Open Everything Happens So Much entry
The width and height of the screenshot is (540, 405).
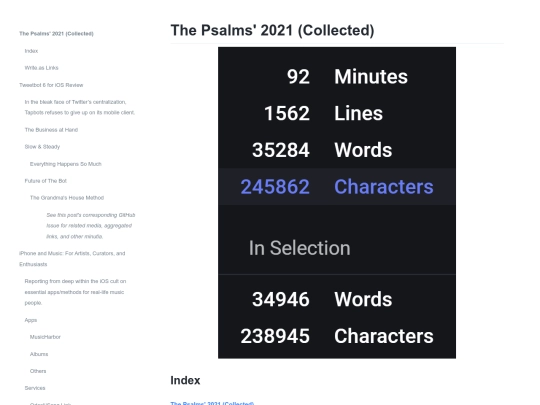click(x=65, y=164)
